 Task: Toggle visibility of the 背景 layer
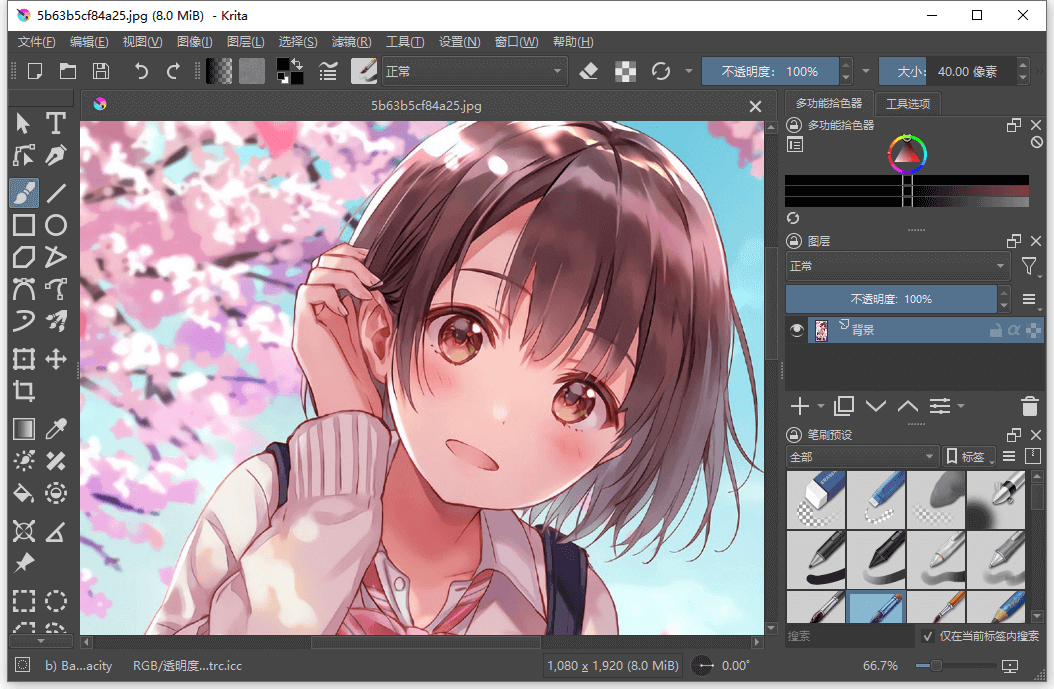point(797,330)
